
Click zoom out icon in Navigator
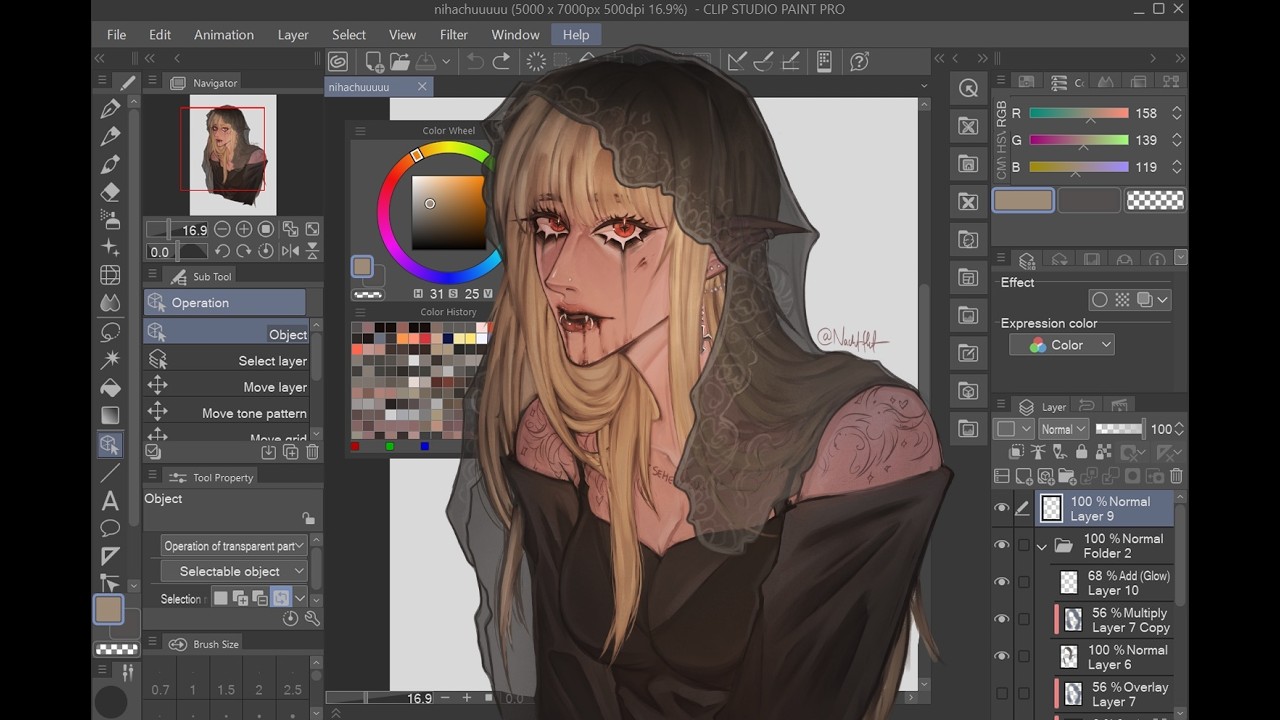tap(222, 229)
